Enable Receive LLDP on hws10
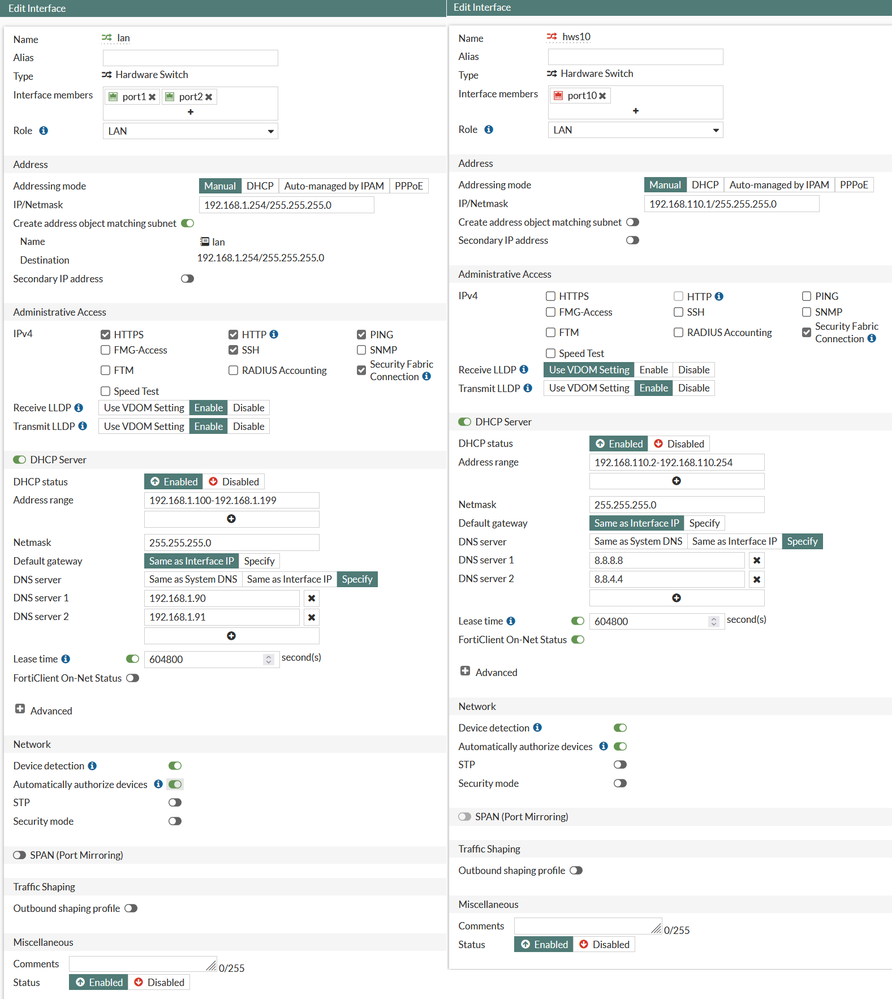This screenshot has width=892, height=999. pyautogui.click(x=653, y=370)
